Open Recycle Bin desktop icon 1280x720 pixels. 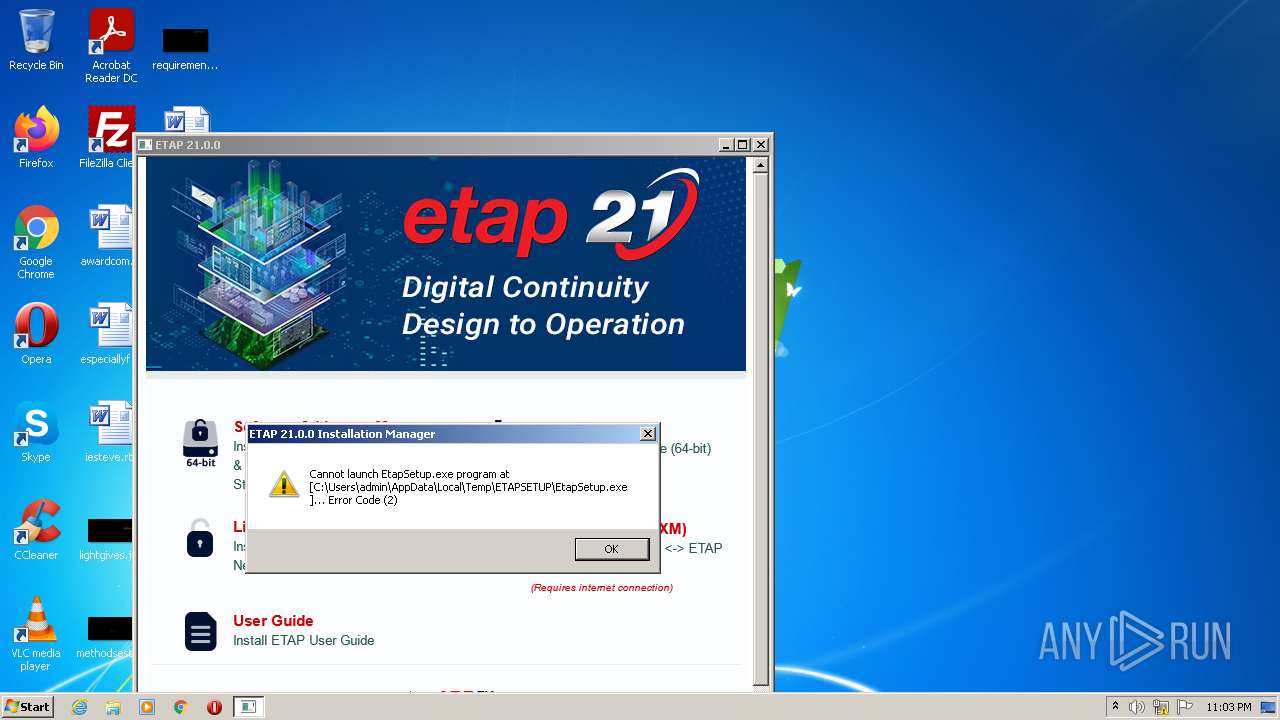pyautogui.click(x=36, y=40)
